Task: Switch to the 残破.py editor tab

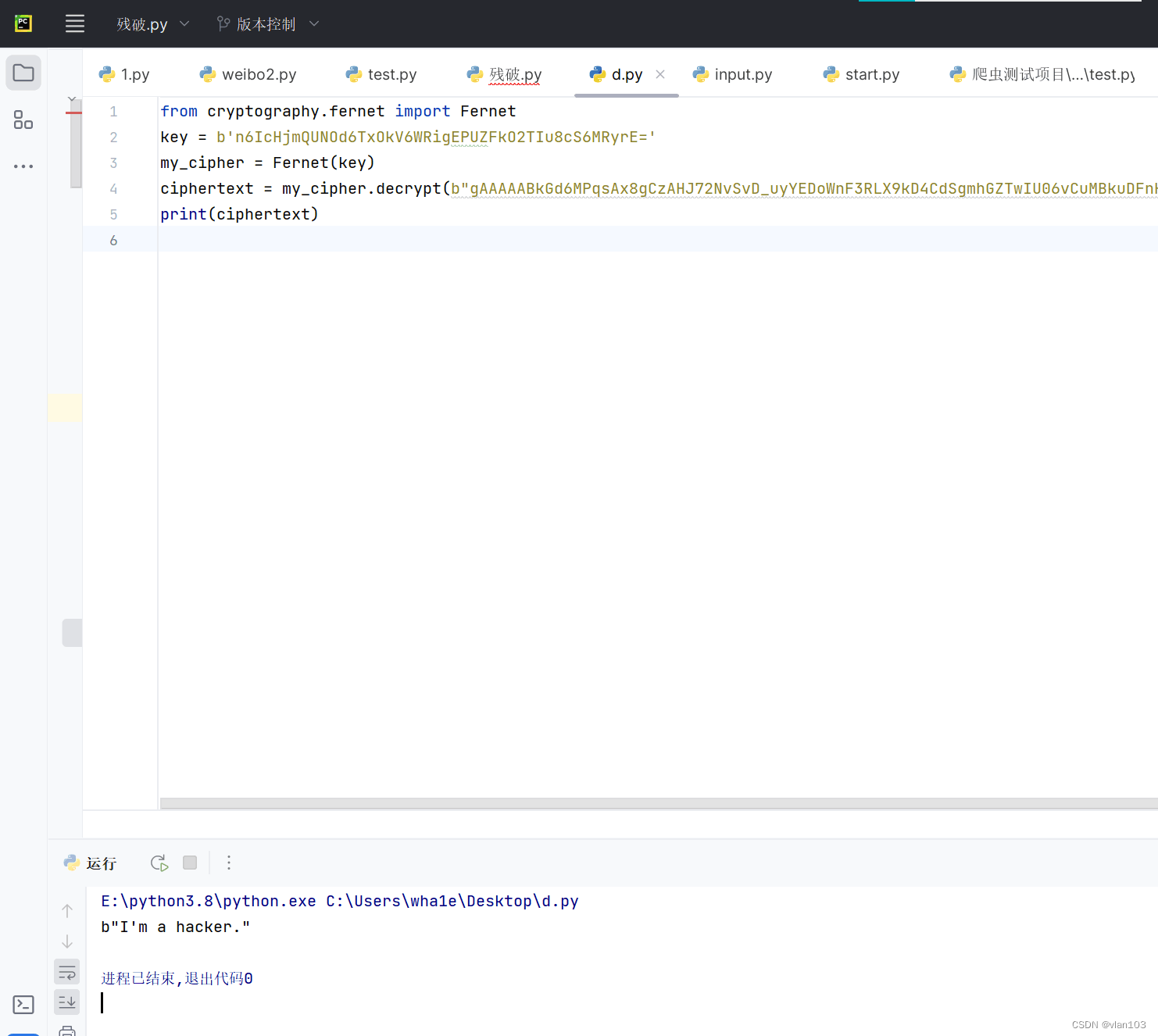Action: pyautogui.click(x=504, y=74)
